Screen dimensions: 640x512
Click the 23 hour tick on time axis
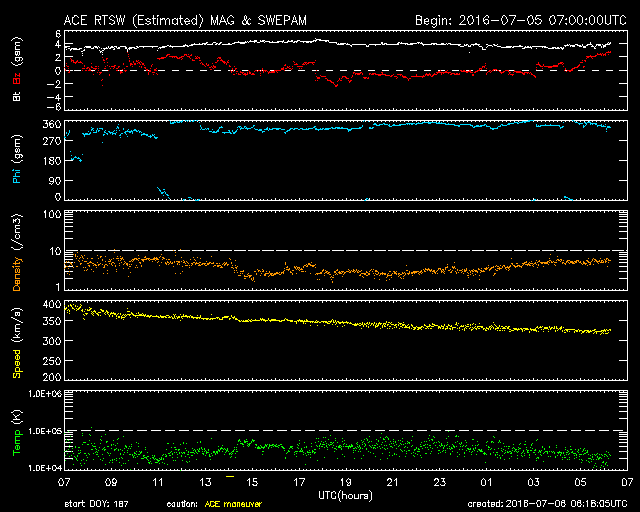440,482
